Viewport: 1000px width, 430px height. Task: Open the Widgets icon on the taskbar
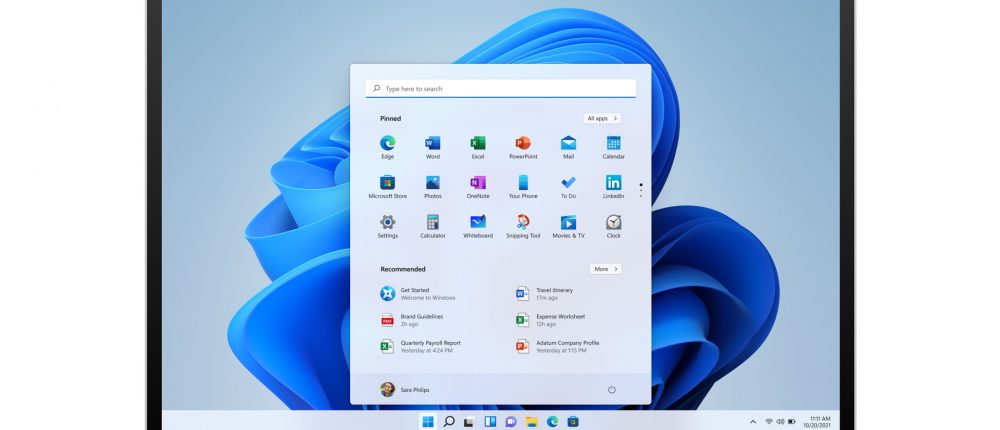tap(490, 421)
